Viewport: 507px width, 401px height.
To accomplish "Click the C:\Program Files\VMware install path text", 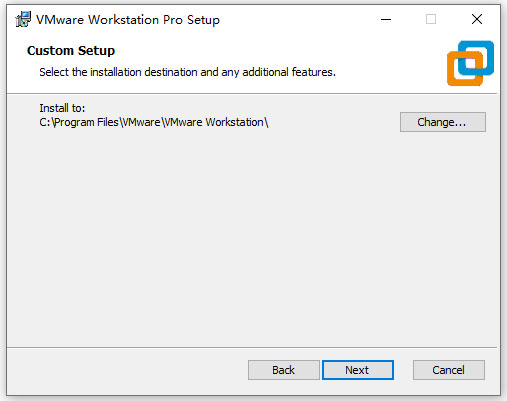I will point(154,122).
